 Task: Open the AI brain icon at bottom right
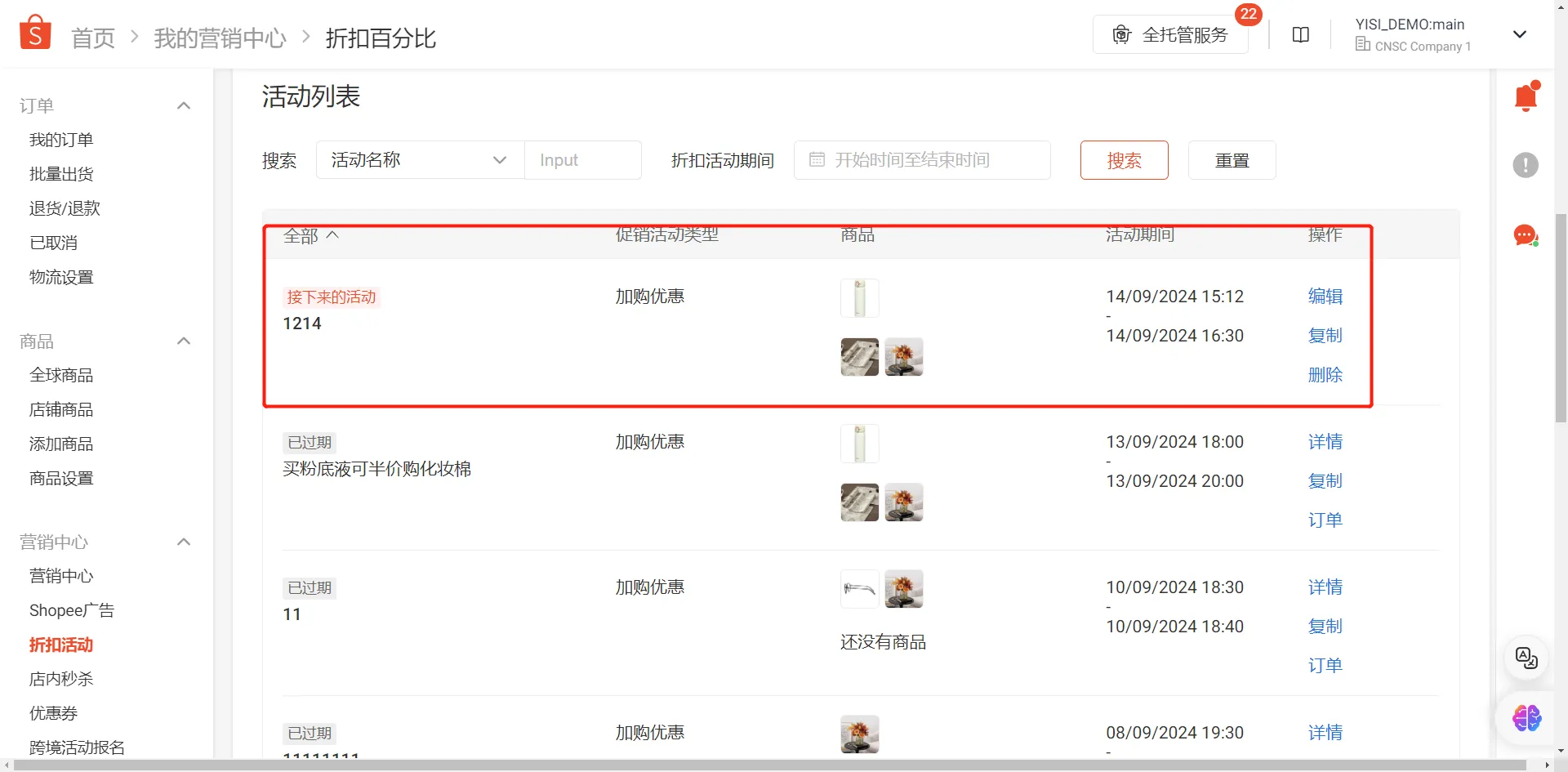coord(1525,718)
